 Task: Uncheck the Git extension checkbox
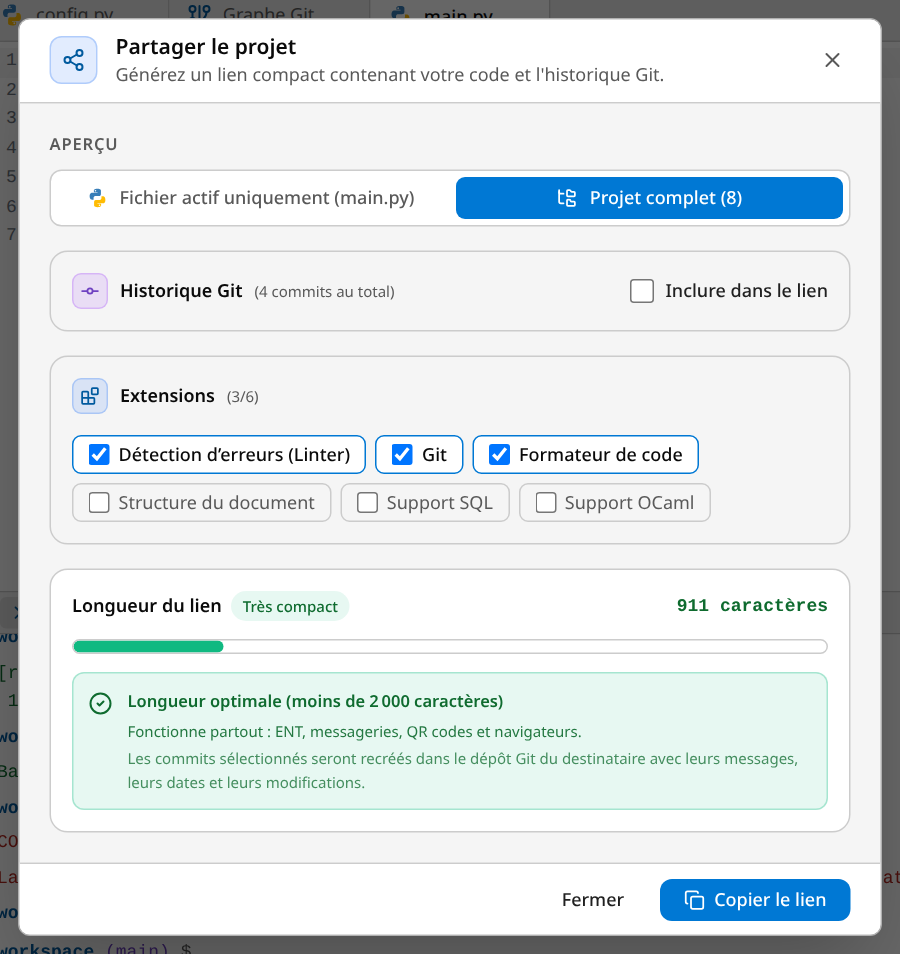[x=402, y=454]
